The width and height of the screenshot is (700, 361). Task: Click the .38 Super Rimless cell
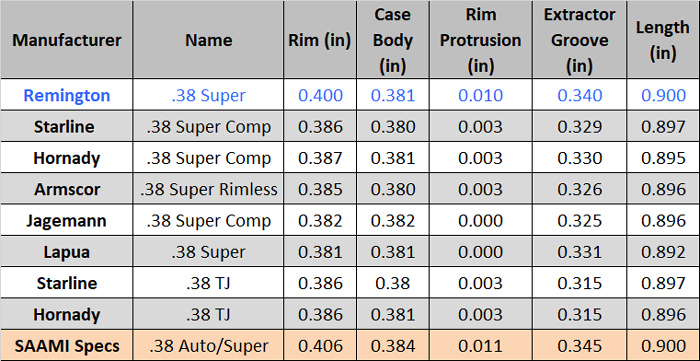pos(208,189)
